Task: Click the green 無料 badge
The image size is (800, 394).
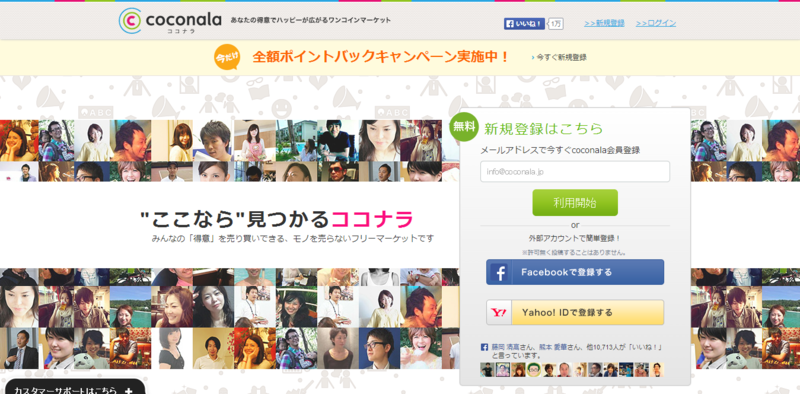Action: point(464,127)
